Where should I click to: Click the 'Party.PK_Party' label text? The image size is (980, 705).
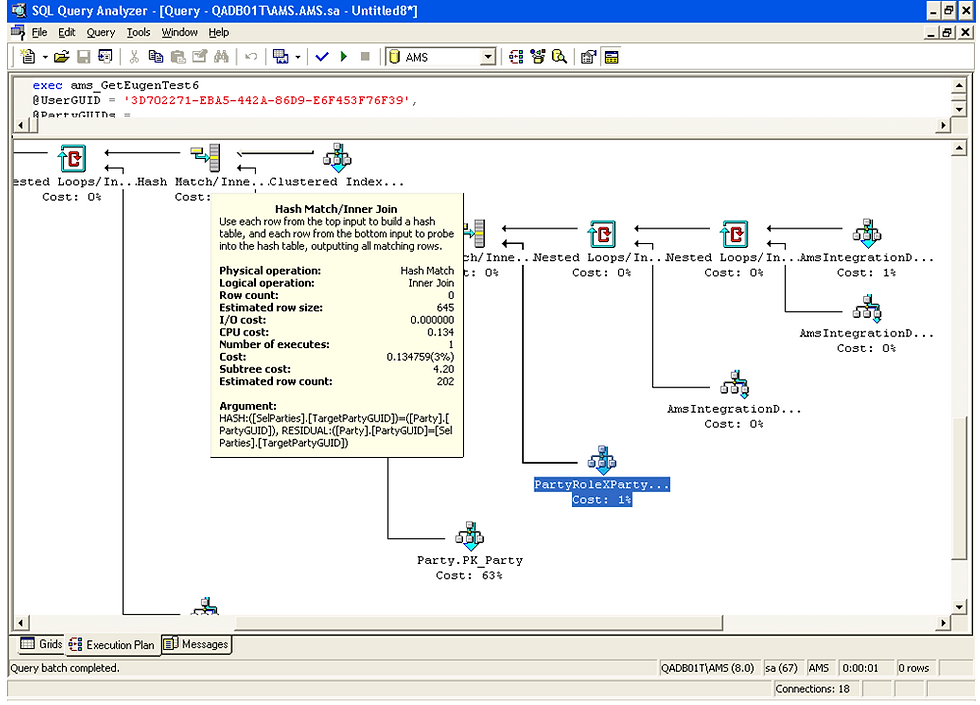(469, 560)
